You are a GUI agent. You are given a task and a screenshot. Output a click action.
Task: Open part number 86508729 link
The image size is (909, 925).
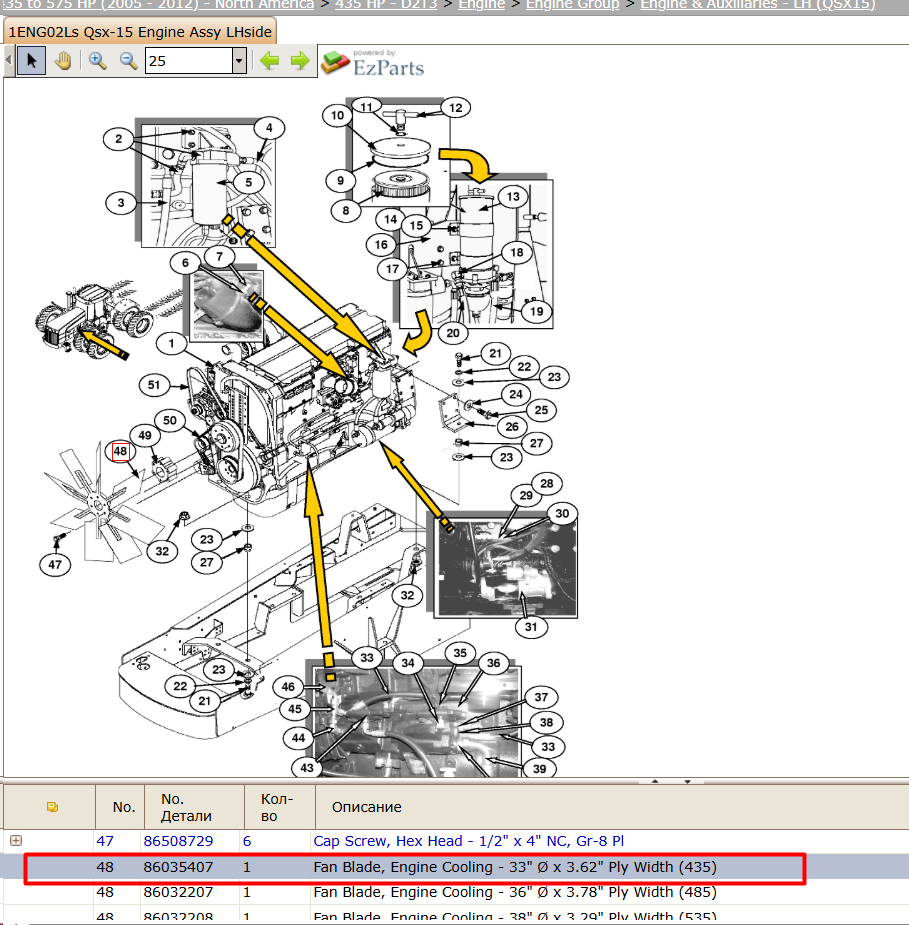178,841
